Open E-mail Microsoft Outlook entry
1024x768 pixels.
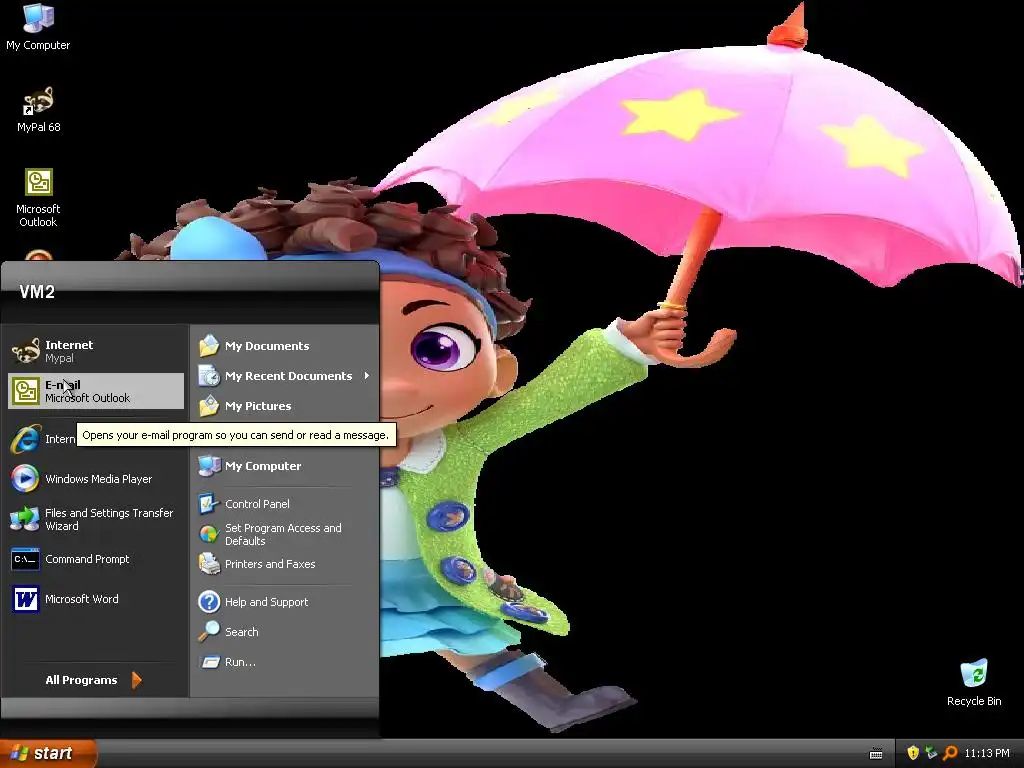pos(96,391)
